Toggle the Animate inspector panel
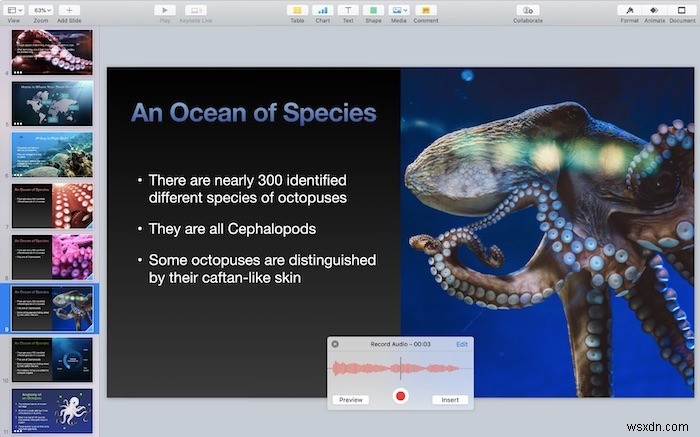Image resolution: width=700 pixels, height=437 pixels. tap(656, 10)
